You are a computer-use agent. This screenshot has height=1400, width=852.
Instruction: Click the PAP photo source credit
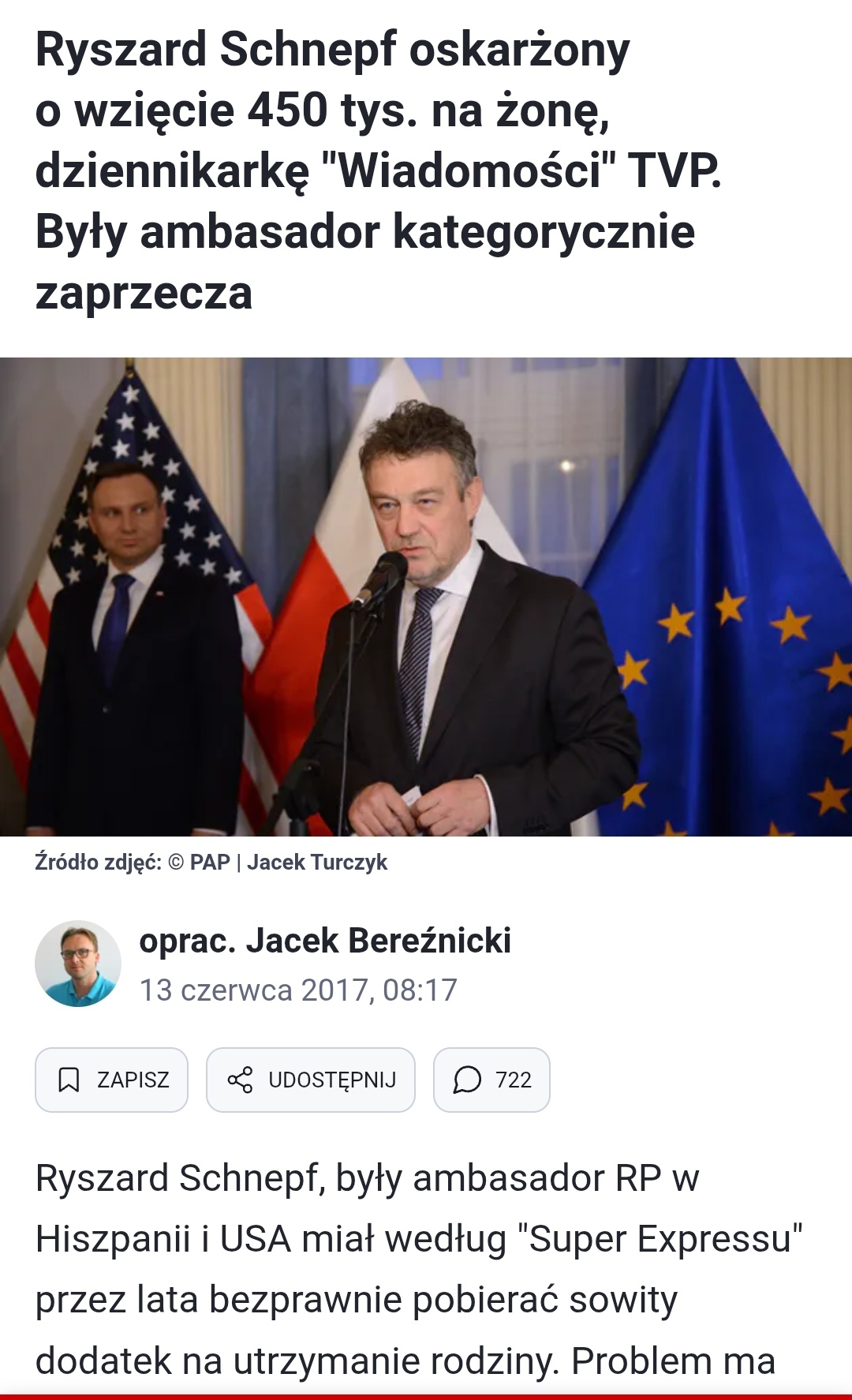[x=210, y=863]
